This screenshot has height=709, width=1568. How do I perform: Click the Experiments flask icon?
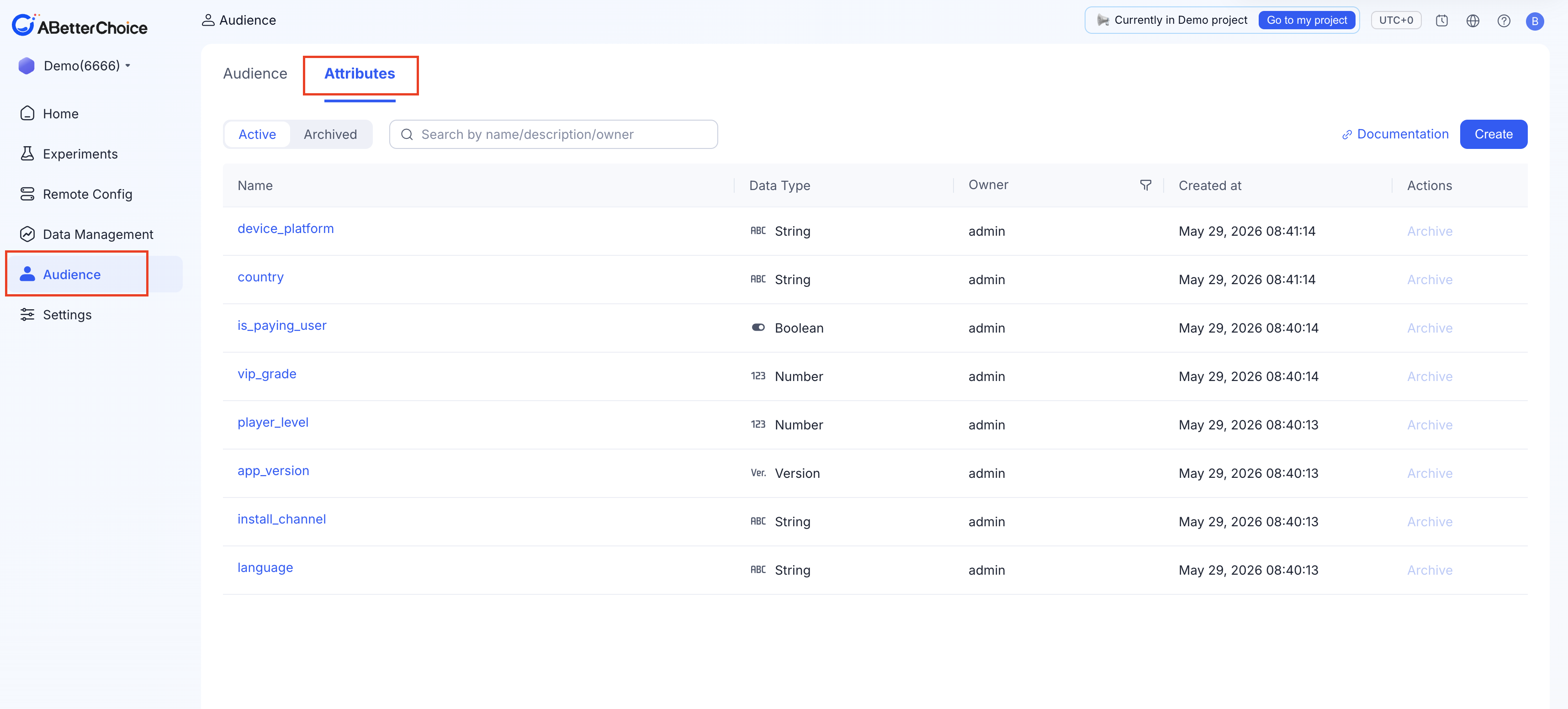27,153
